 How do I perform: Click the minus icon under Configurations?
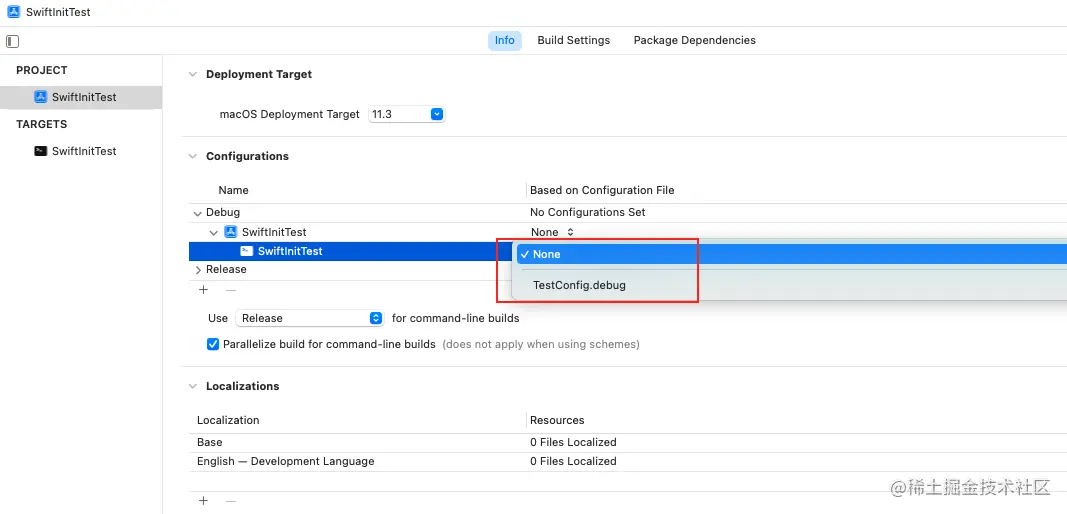(x=230, y=290)
